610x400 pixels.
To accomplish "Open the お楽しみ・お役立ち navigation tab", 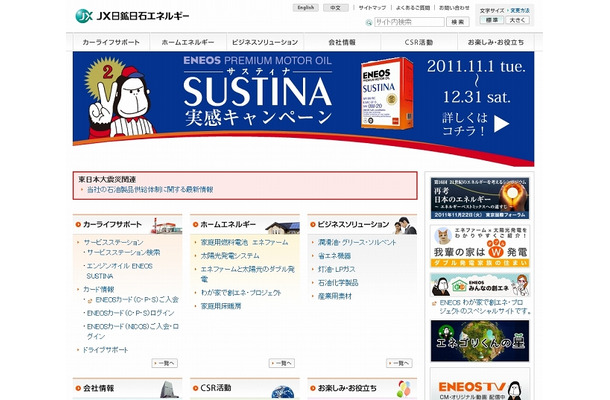I will [x=496, y=42].
